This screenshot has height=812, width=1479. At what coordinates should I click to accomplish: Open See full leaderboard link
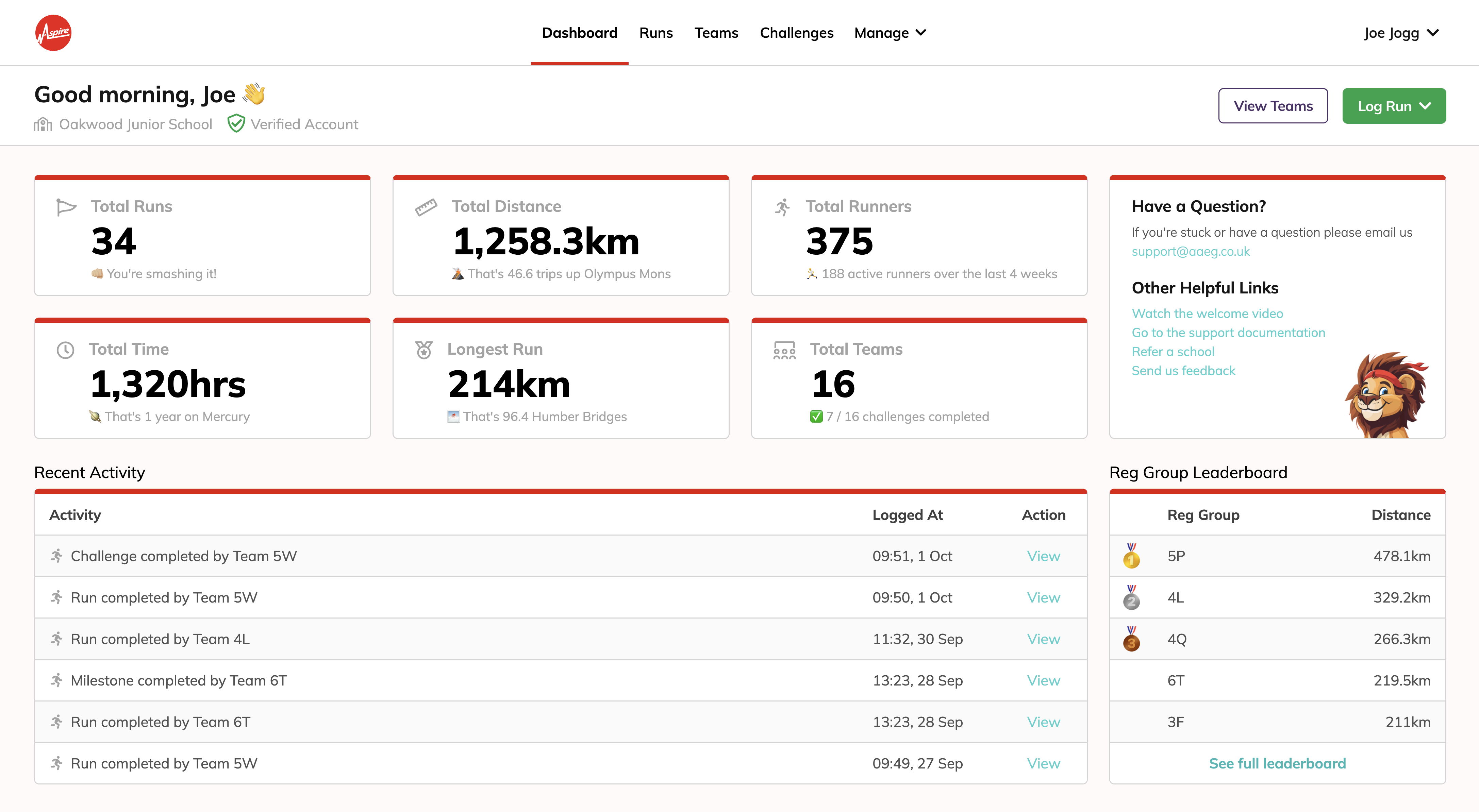[x=1277, y=763]
